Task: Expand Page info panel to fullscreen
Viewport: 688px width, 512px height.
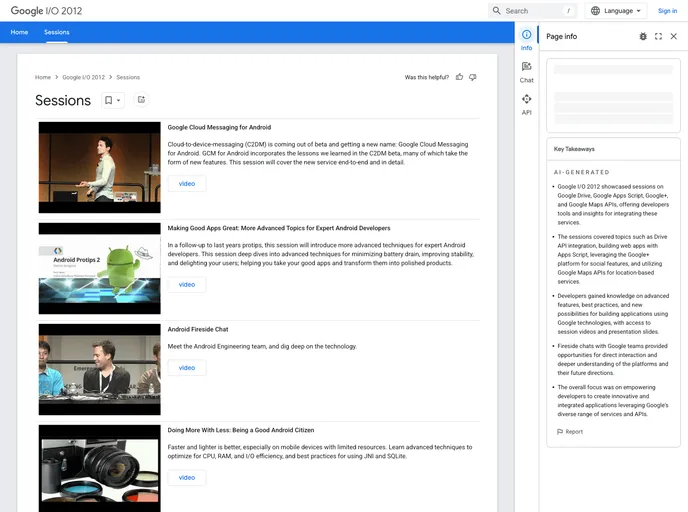Action: [x=658, y=36]
